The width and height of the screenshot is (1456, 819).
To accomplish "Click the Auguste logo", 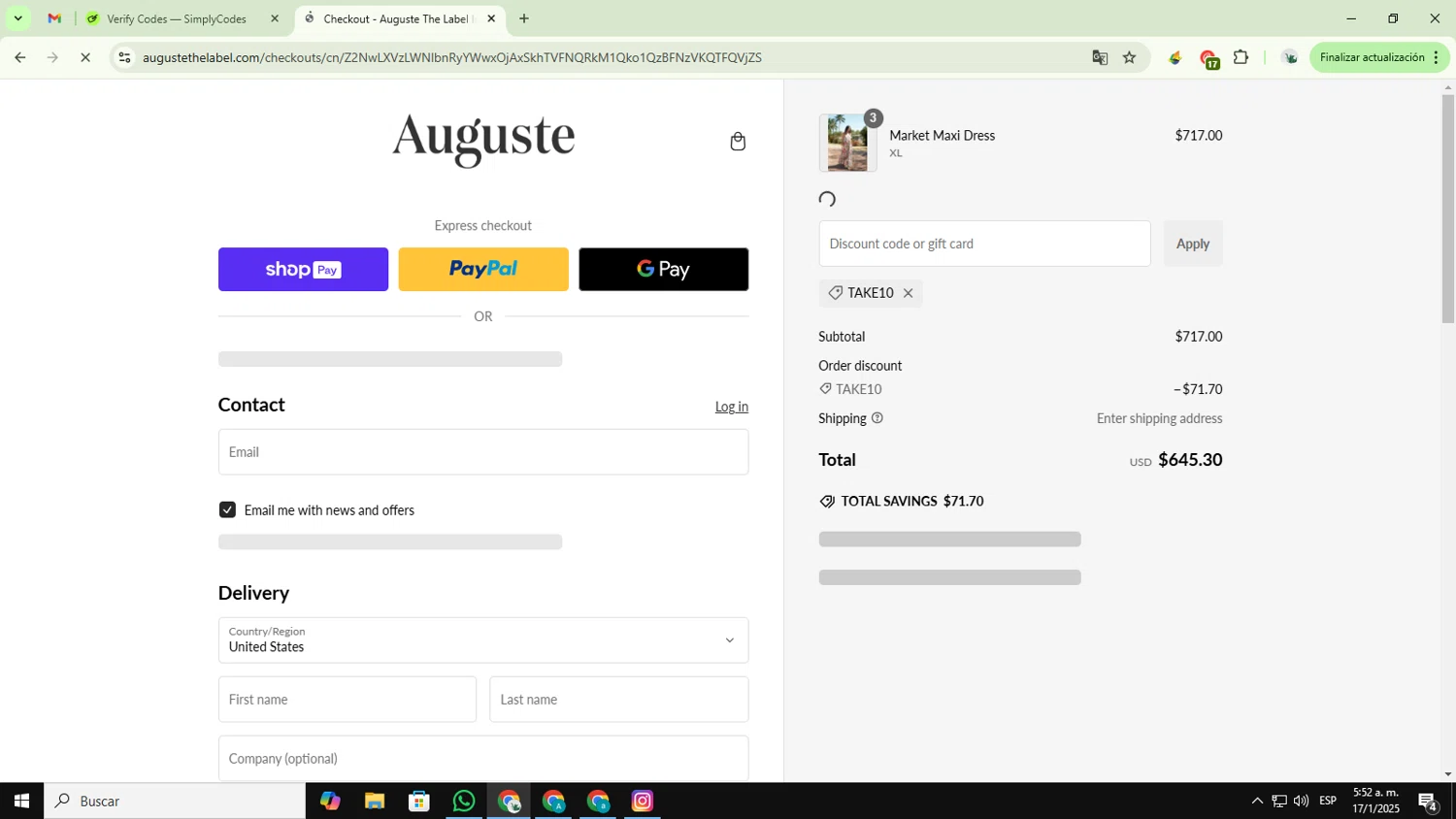I will pos(483,140).
